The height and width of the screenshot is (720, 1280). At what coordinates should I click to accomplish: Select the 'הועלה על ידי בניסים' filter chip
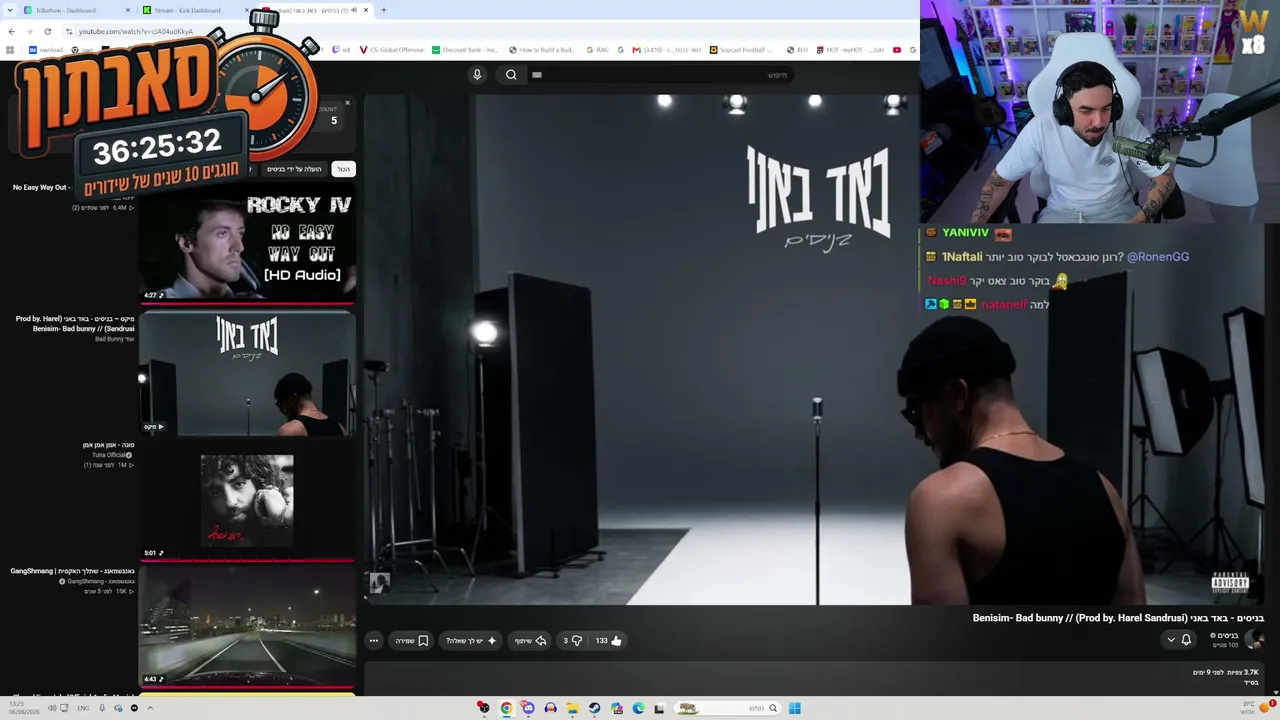pyautogui.click(x=294, y=169)
